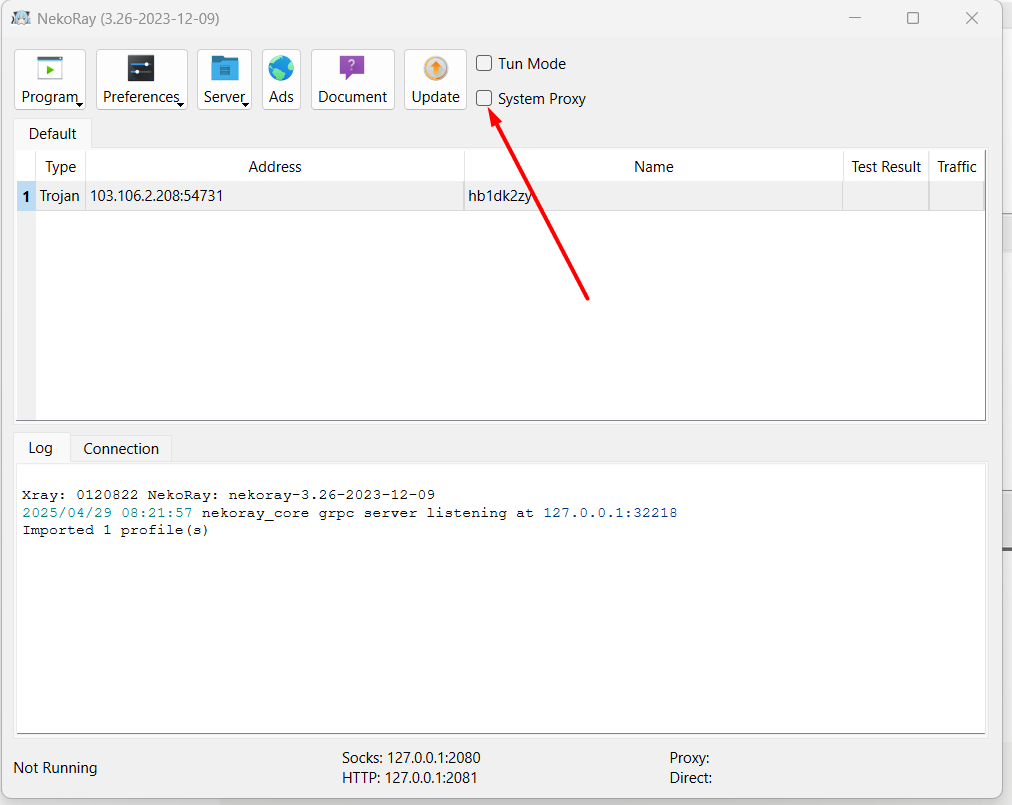Open the Program menu button
This screenshot has width=1012, height=805.
pos(50,79)
